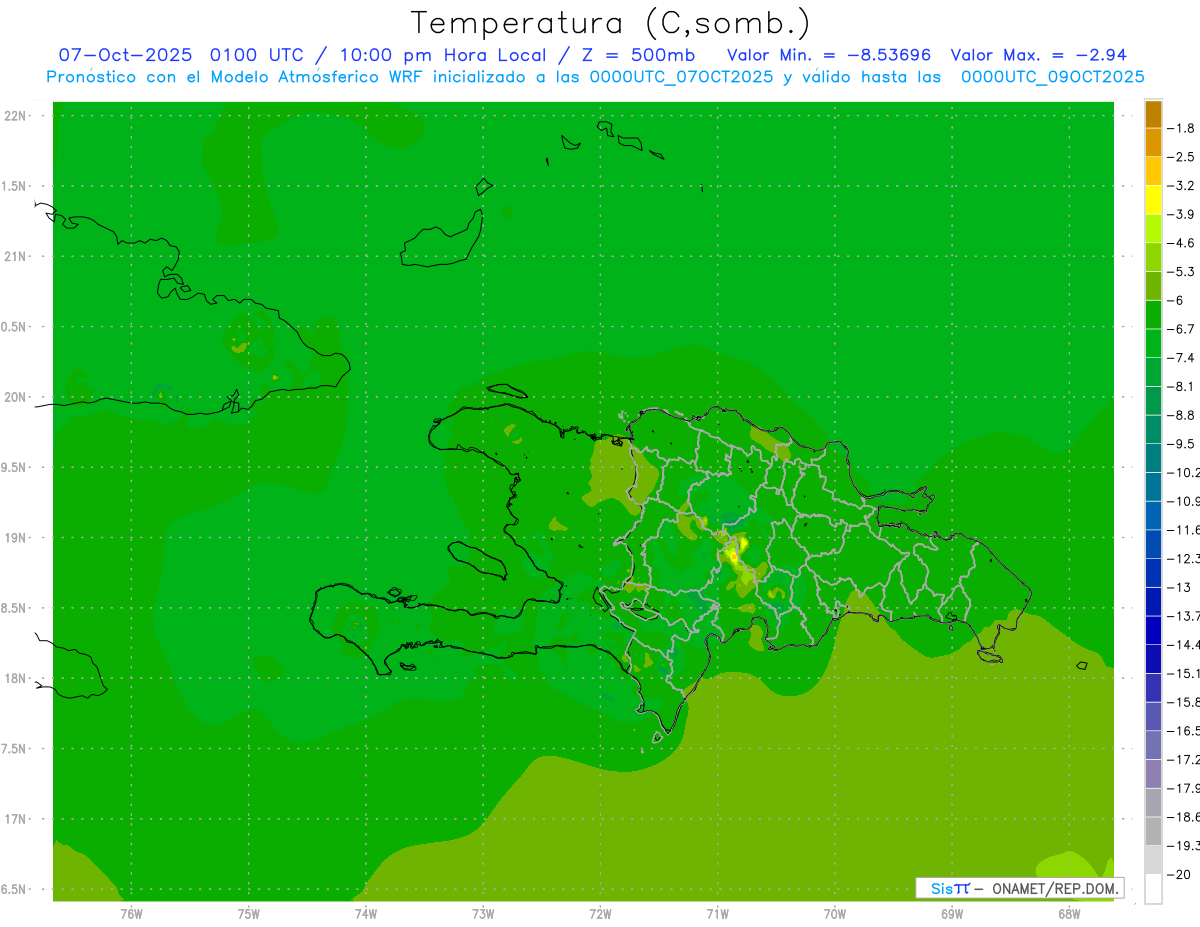The image size is (1200, 927).
Task: Click the 22N latitude axis label
Action: tap(15, 116)
